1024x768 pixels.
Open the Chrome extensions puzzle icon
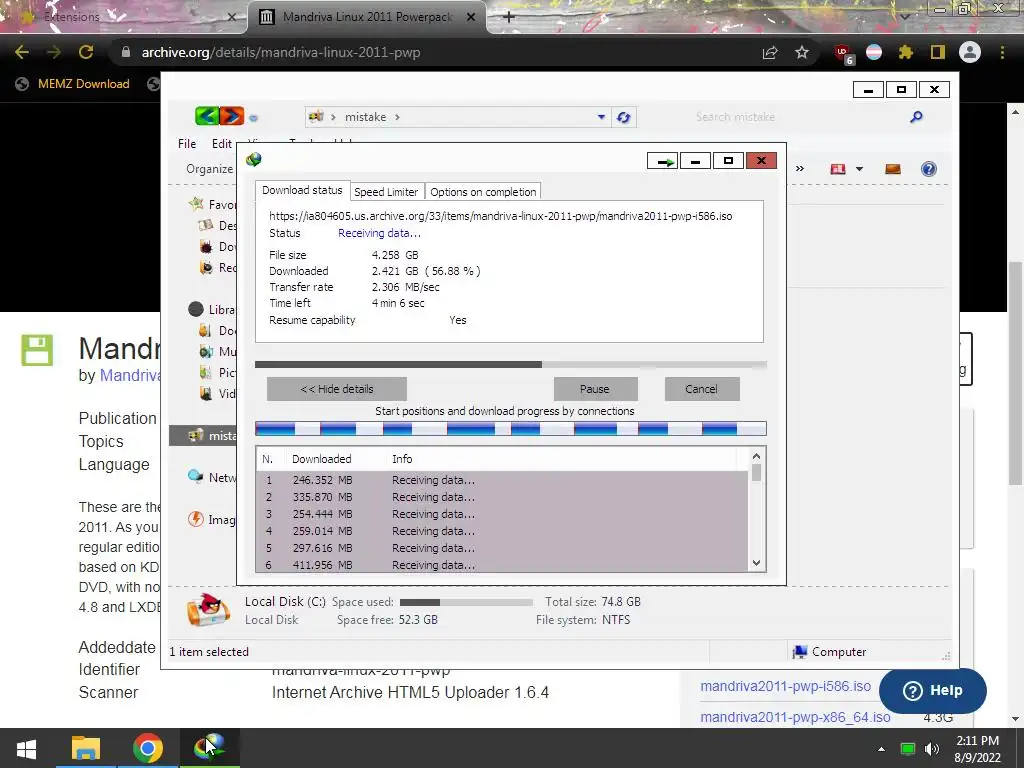pyautogui.click(x=905, y=52)
